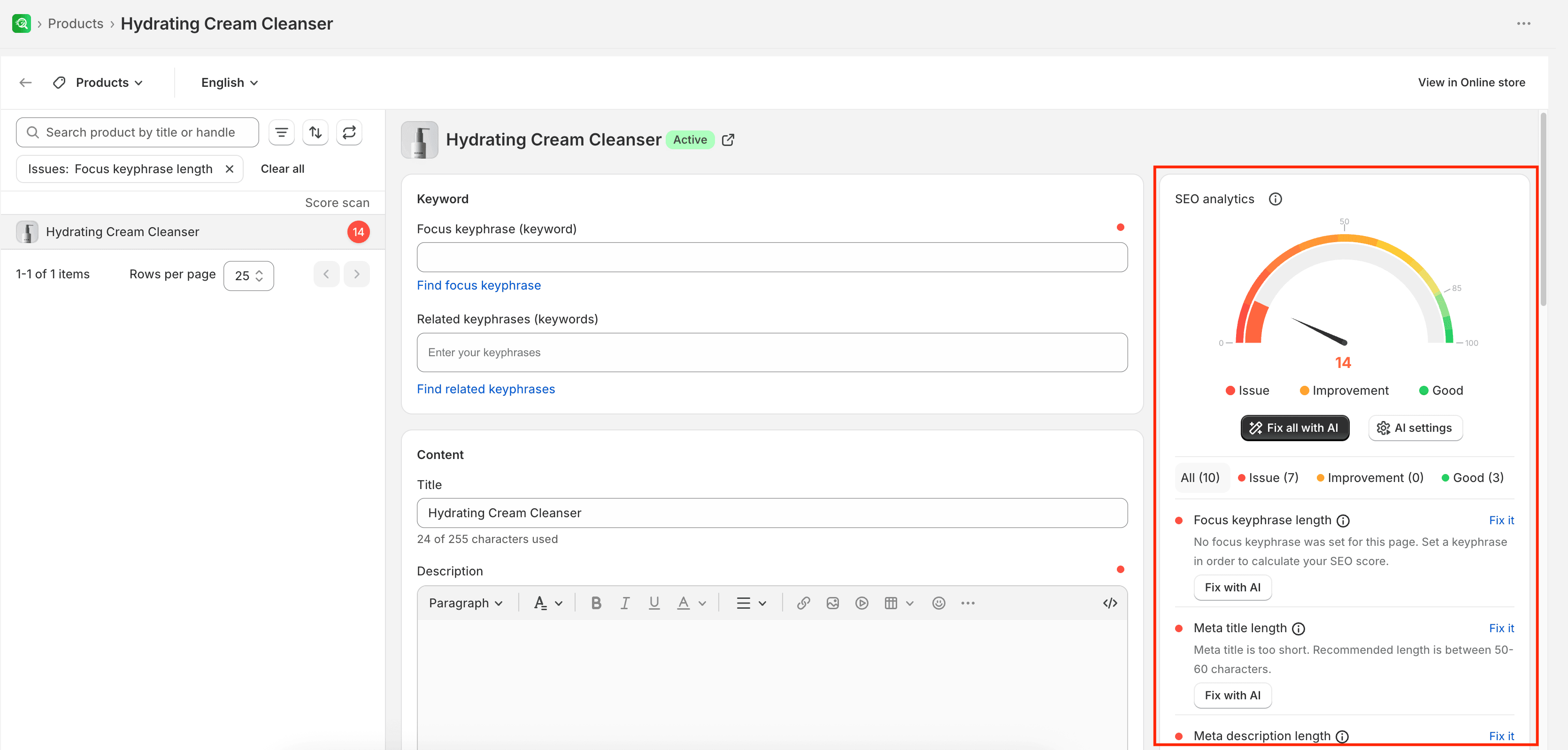Click the Find focus keyphrase link
Screen dimensions: 1568x750
(479, 285)
